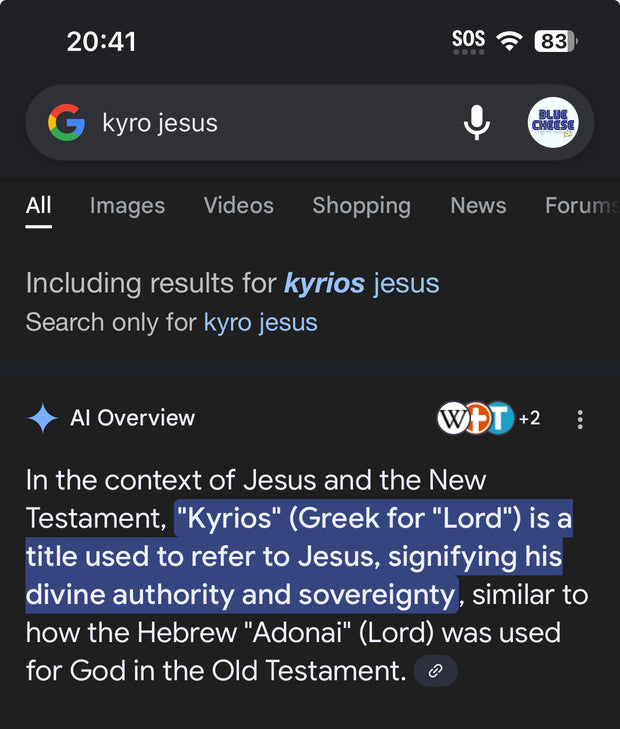This screenshot has height=729, width=620.
Task: Open the Wikipedia source icon
Action: (452, 418)
